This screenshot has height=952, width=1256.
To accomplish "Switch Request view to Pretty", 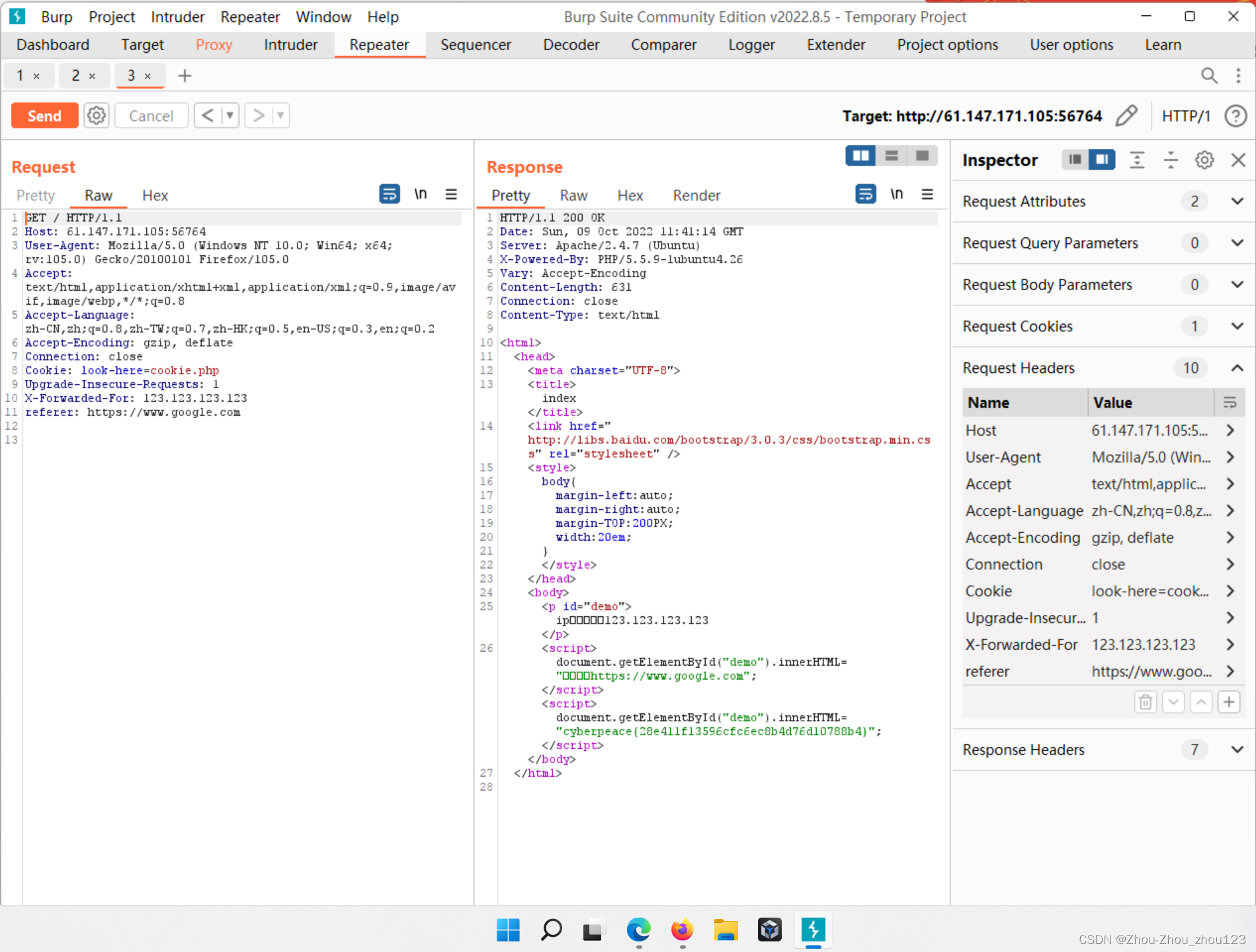I will pos(36,195).
